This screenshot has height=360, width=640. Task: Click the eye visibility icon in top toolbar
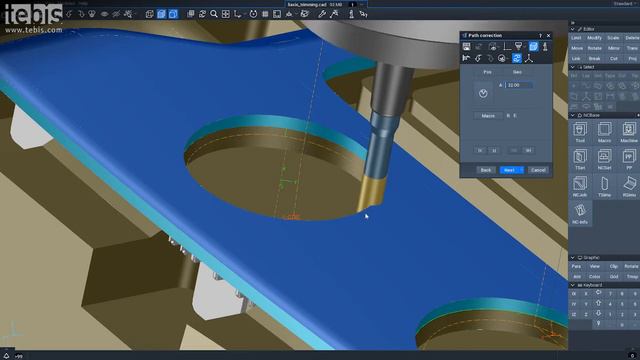(104, 14)
